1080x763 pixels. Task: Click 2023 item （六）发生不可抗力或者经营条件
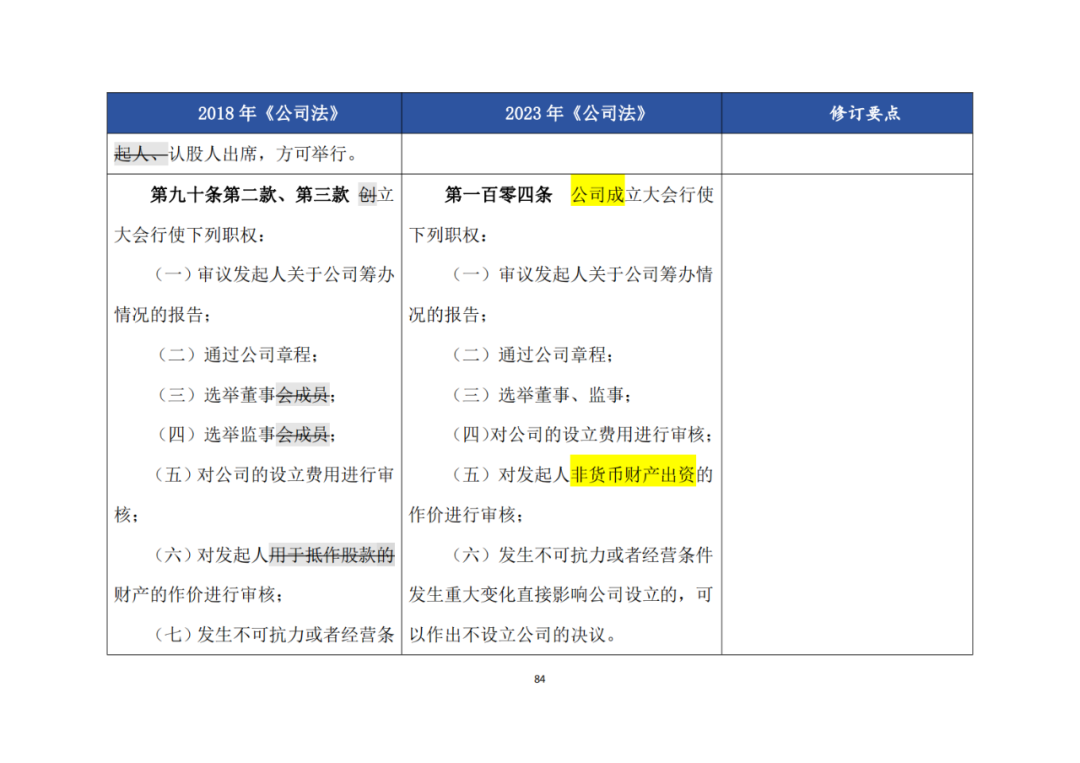581,554
